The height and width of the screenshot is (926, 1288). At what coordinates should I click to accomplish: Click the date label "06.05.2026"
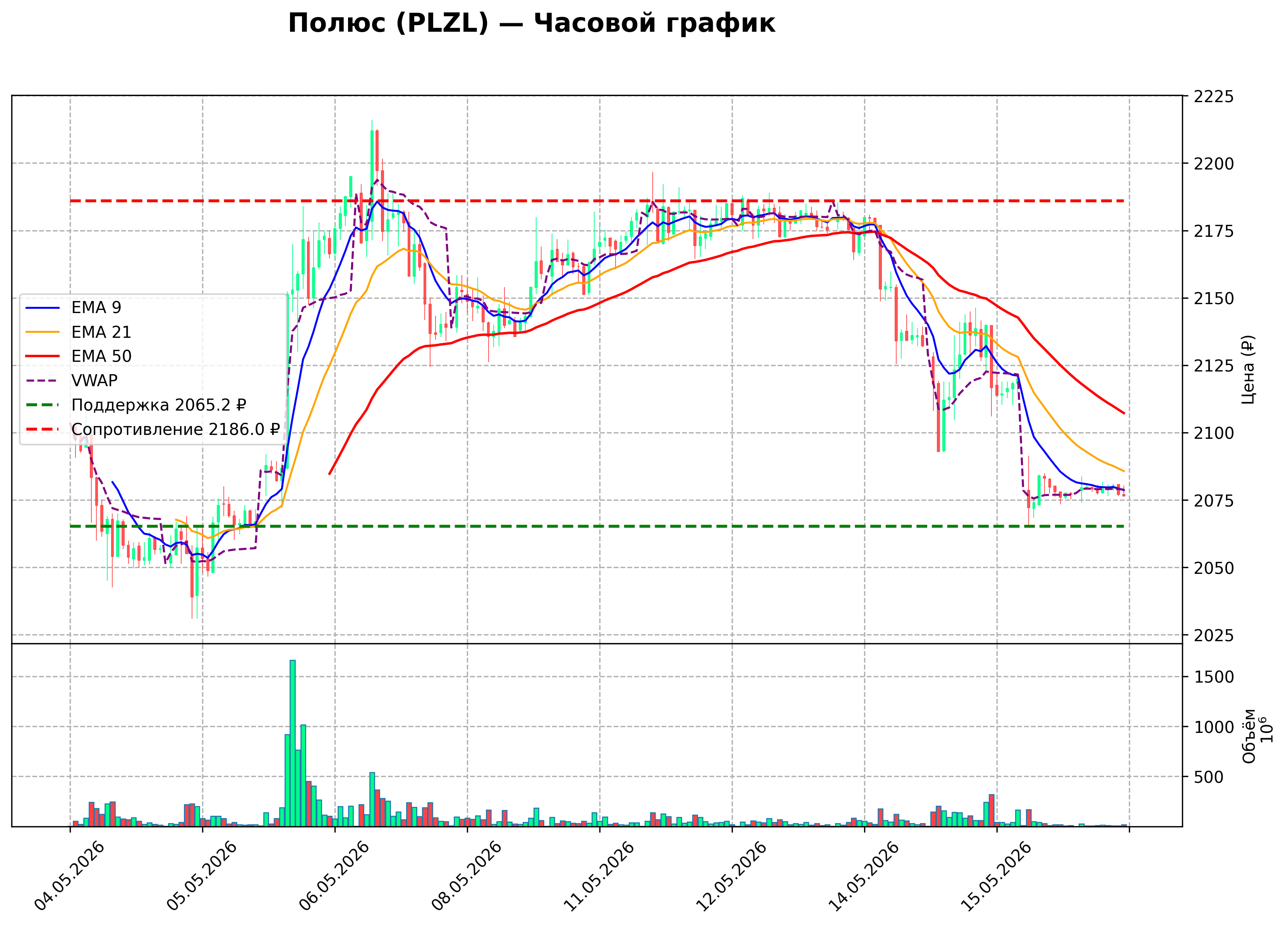point(334,875)
